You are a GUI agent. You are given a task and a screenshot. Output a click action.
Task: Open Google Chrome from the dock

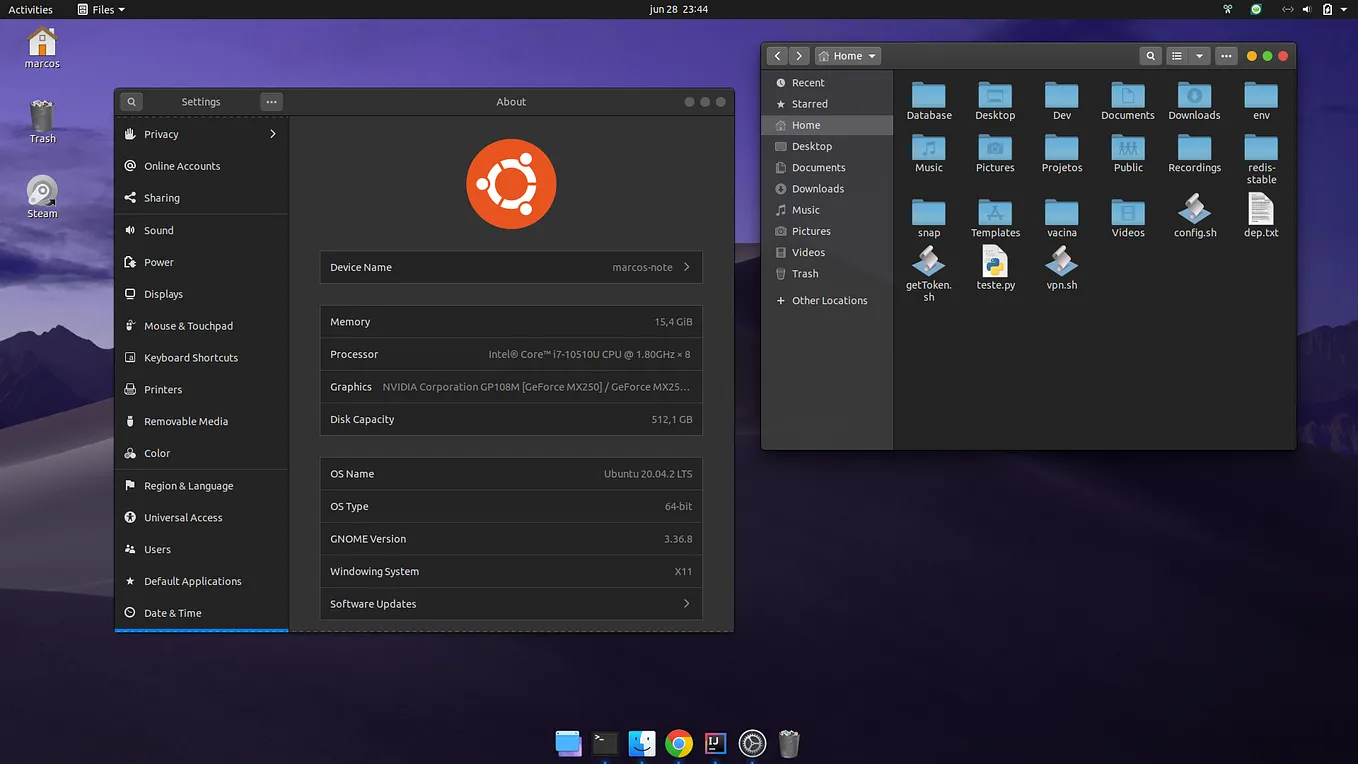click(x=678, y=744)
